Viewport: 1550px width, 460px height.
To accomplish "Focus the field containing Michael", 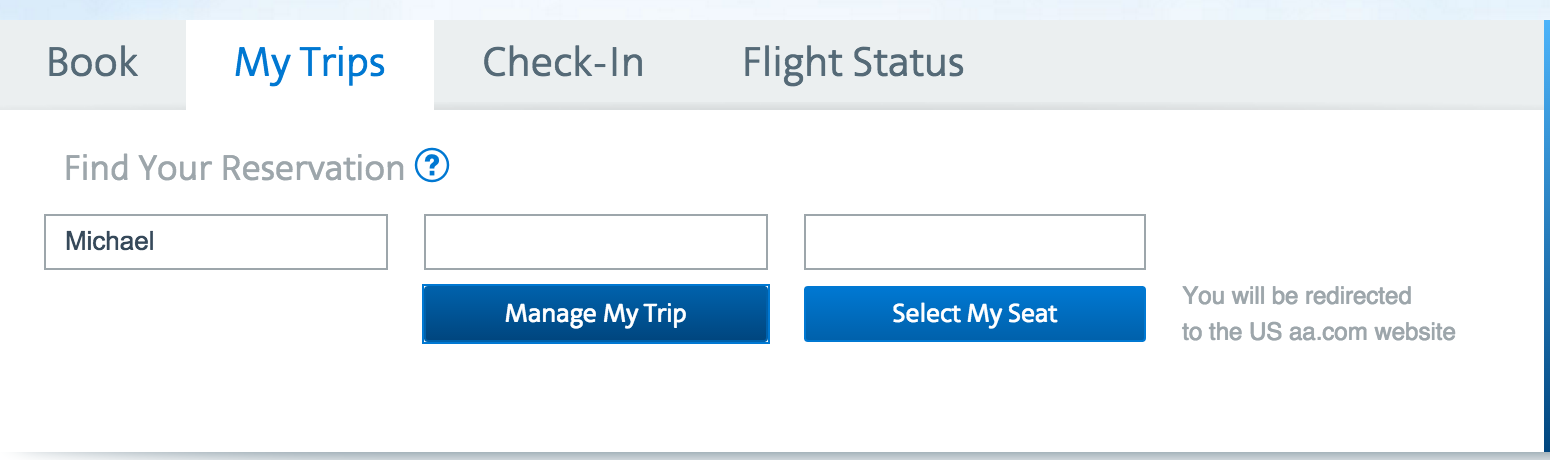I will 215,242.
